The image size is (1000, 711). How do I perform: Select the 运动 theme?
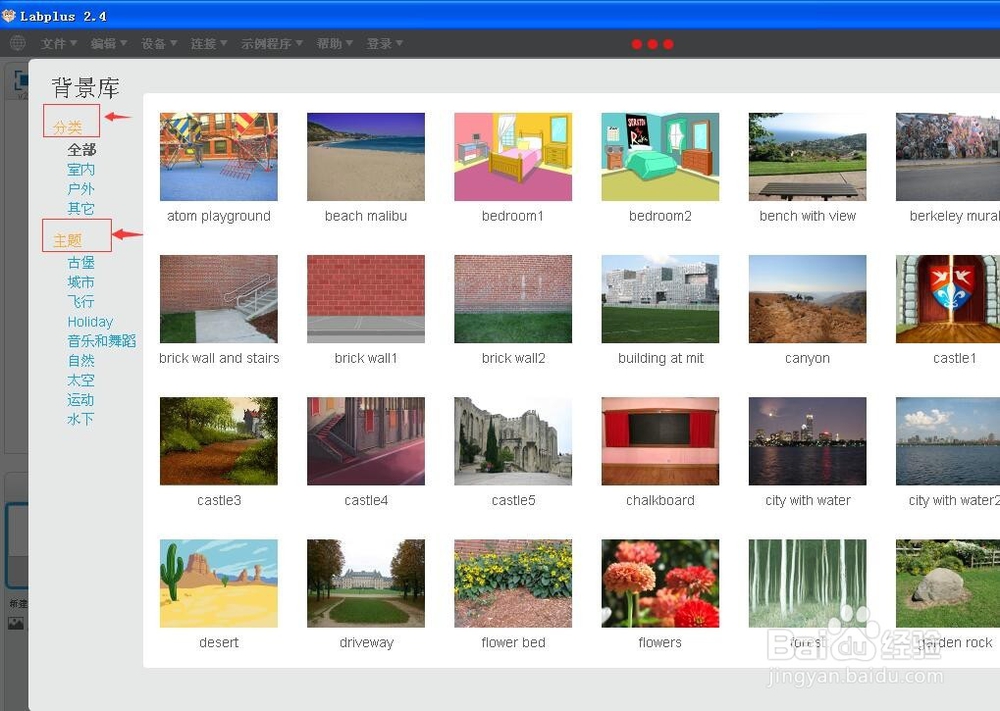pyautogui.click(x=81, y=400)
